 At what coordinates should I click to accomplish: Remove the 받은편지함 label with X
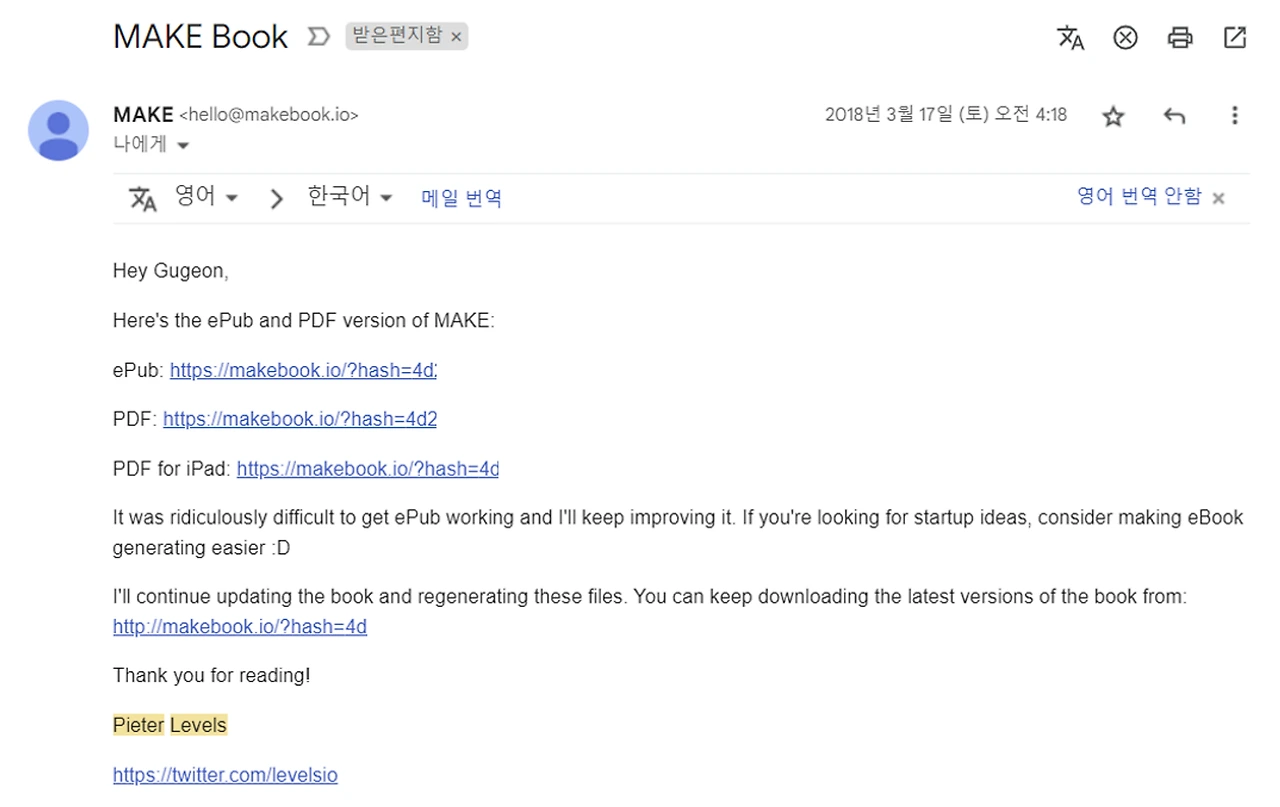coord(456,37)
